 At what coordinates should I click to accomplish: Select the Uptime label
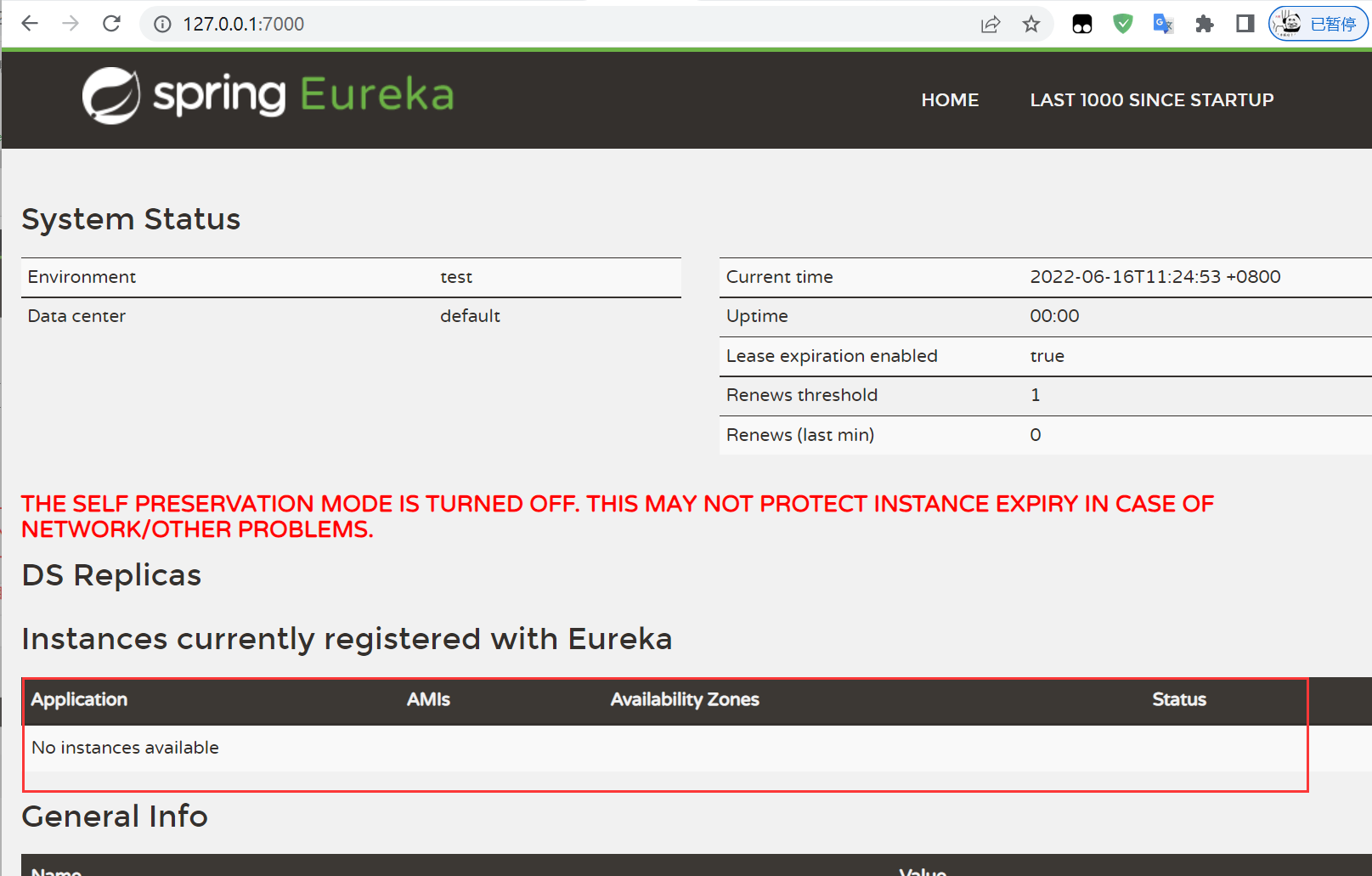(757, 316)
